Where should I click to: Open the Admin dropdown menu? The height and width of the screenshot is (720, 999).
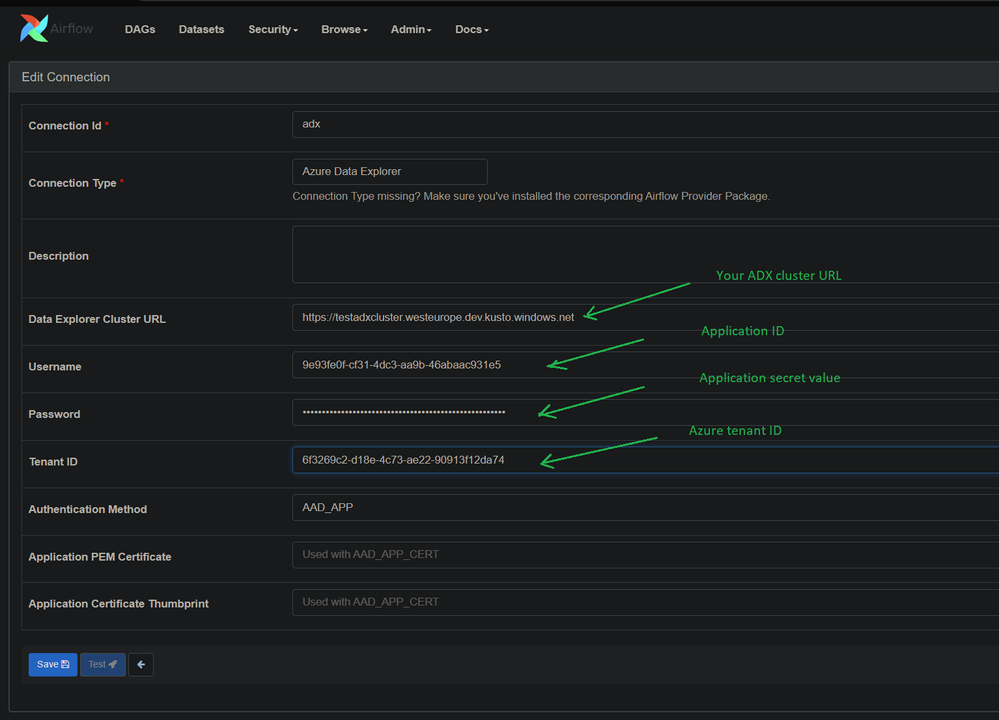(x=411, y=30)
